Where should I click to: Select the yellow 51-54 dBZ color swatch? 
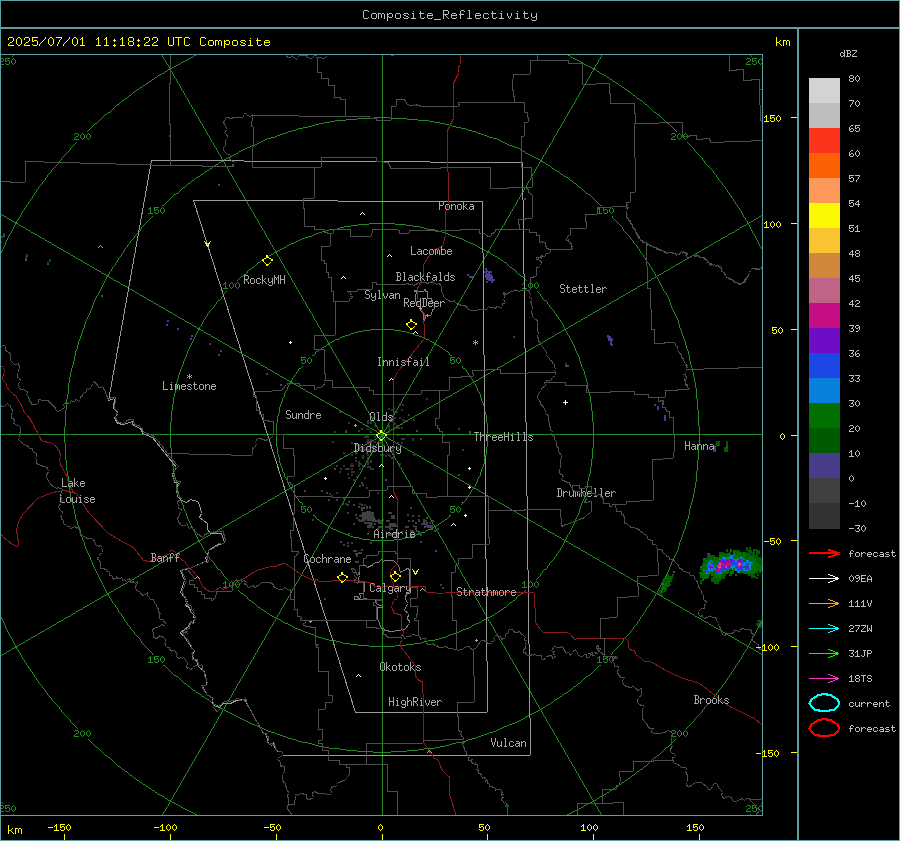pos(824,216)
